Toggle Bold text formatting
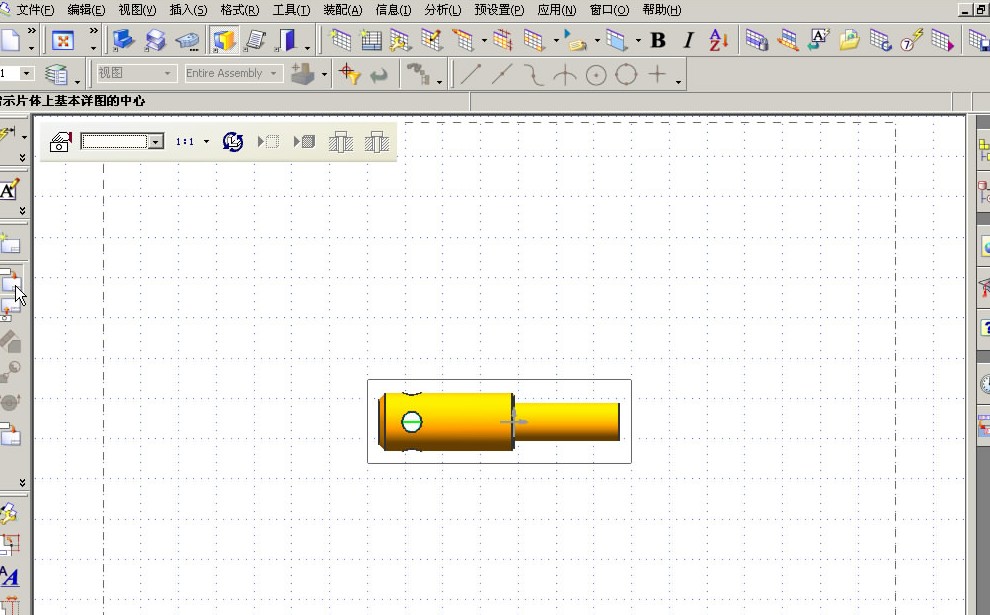Image resolution: width=990 pixels, height=615 pixels. (x=658, y=40)
